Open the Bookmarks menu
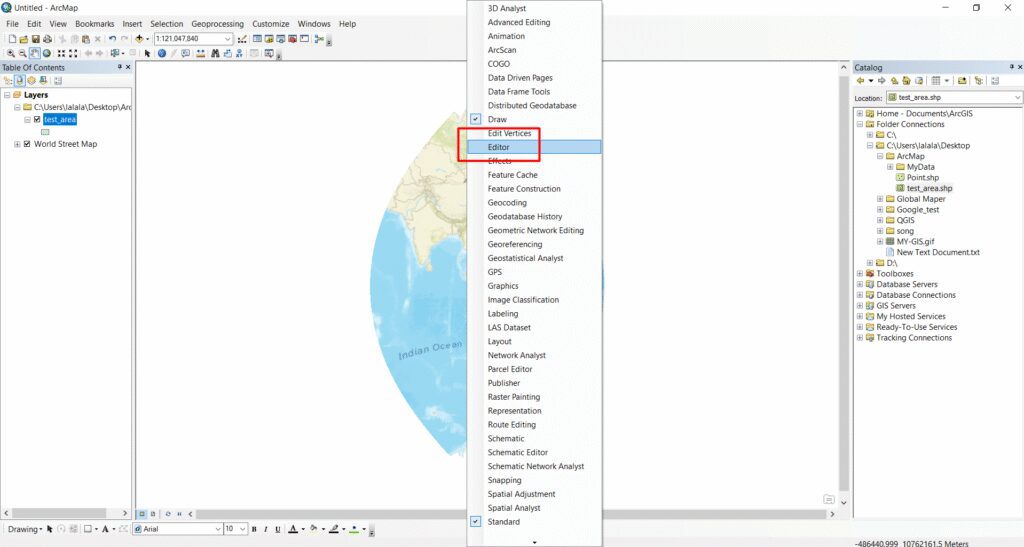Image resolution: width=1024 pixels, height=547 pixels. [x=94, y=23]
